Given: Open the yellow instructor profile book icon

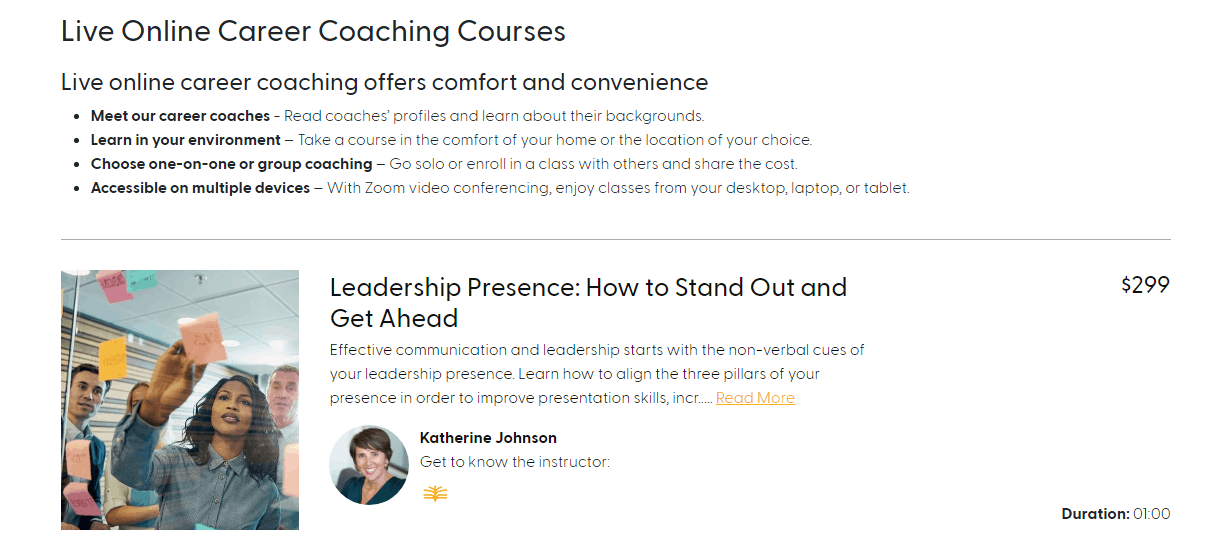Looking at the screenshot, I should 435,493.
